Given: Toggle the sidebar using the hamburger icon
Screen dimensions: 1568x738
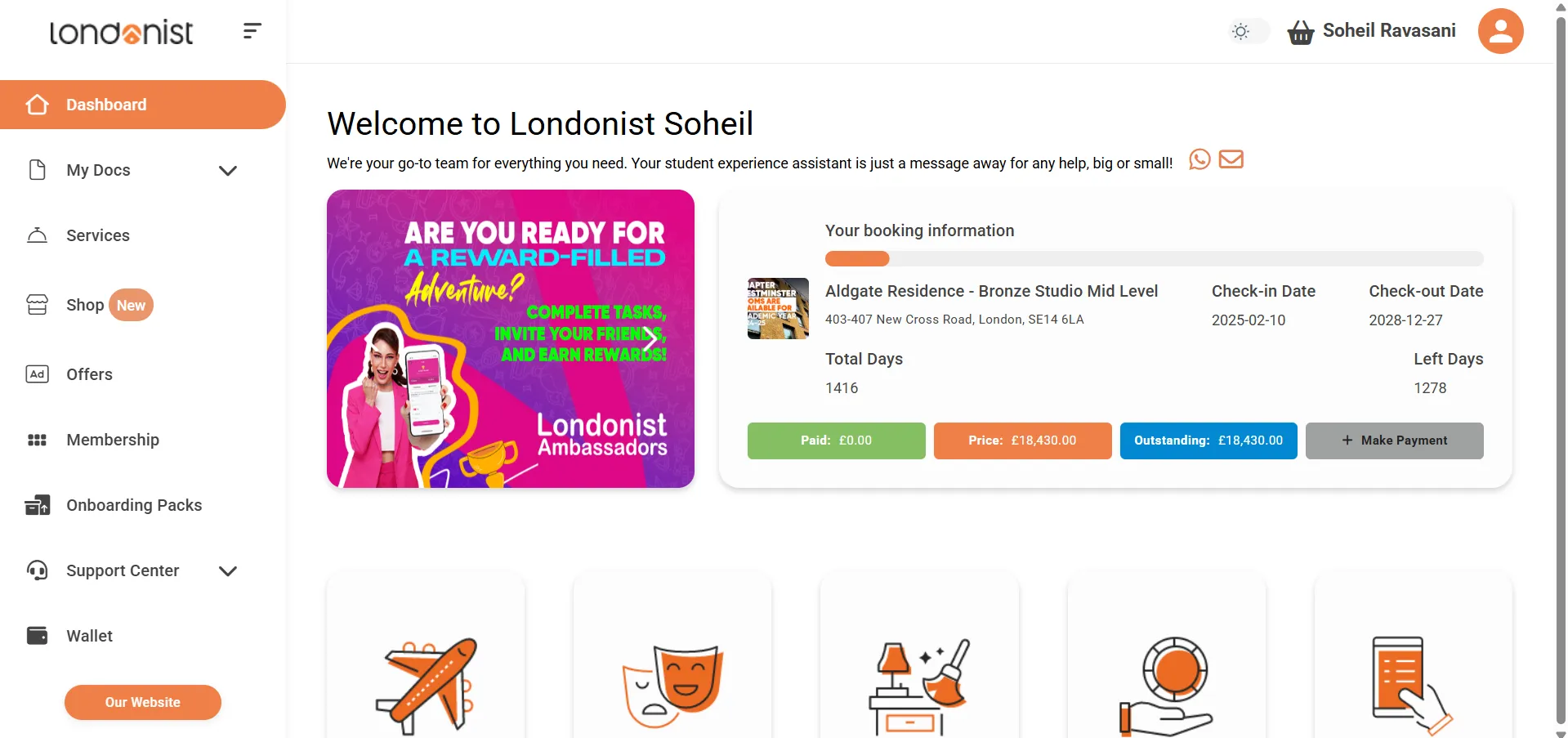Looking at the screenshot, I should tap(252, 31).
